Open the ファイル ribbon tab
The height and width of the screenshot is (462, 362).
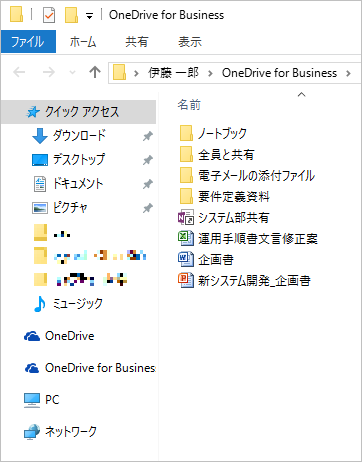click(28, 42)
